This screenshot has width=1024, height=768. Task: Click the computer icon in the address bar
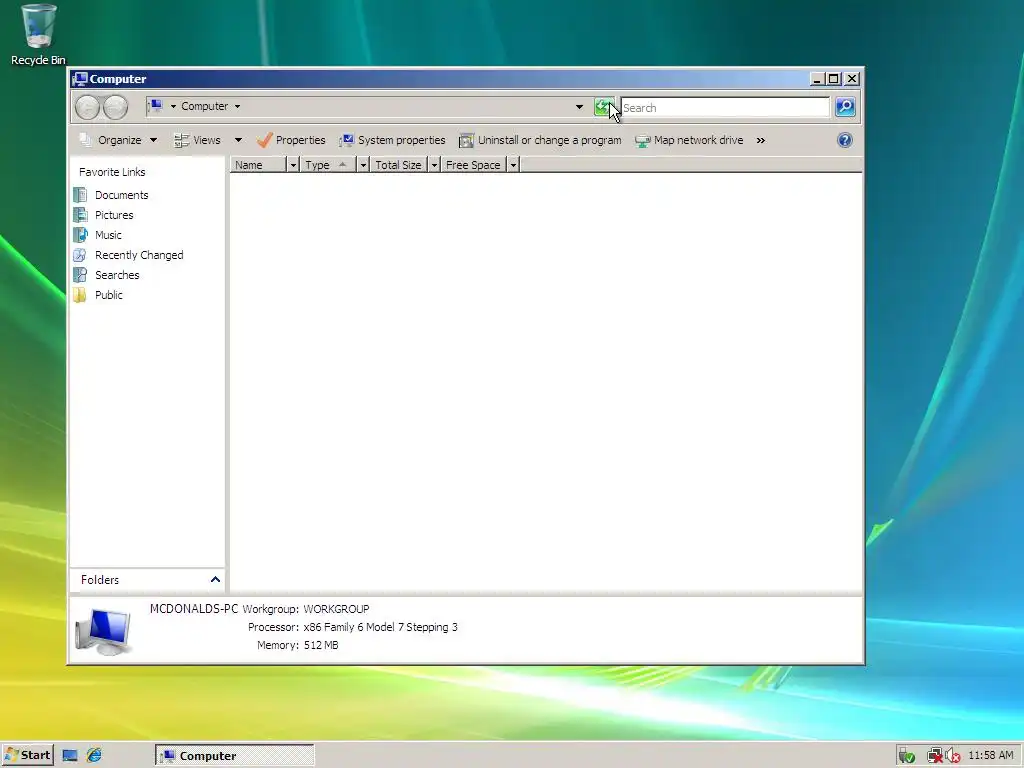[155, 106]
